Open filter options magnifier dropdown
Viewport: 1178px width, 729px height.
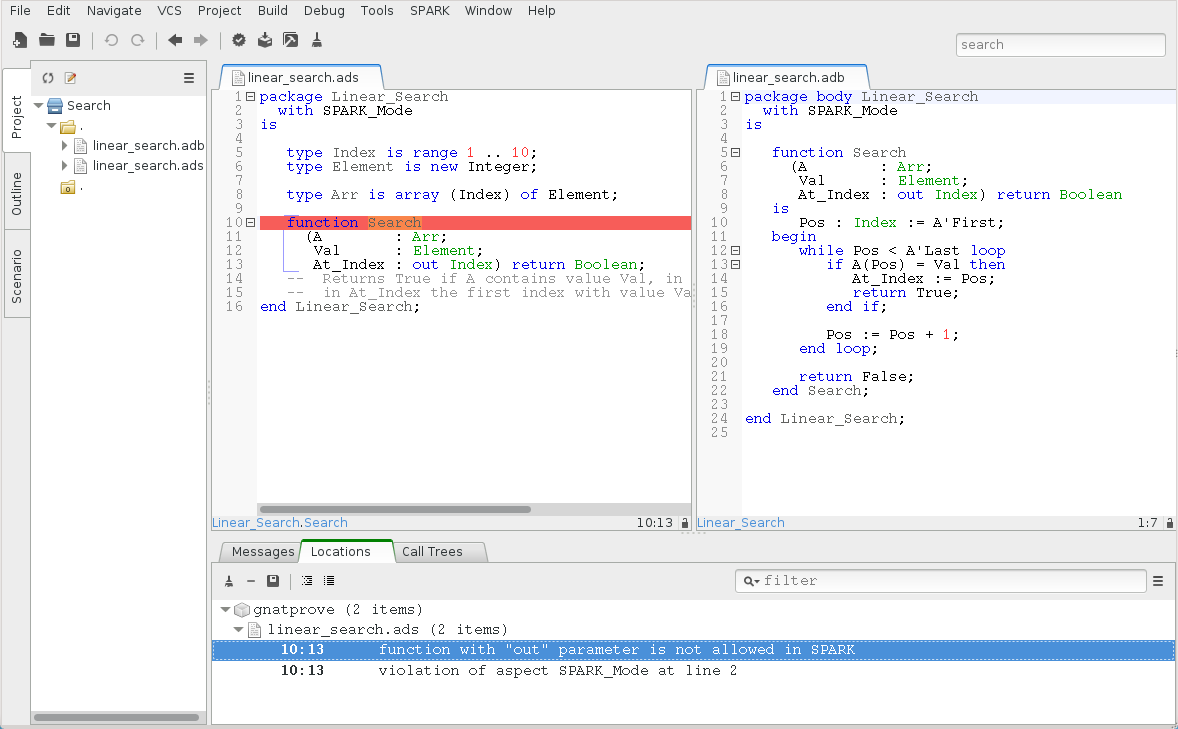(751, 581)
